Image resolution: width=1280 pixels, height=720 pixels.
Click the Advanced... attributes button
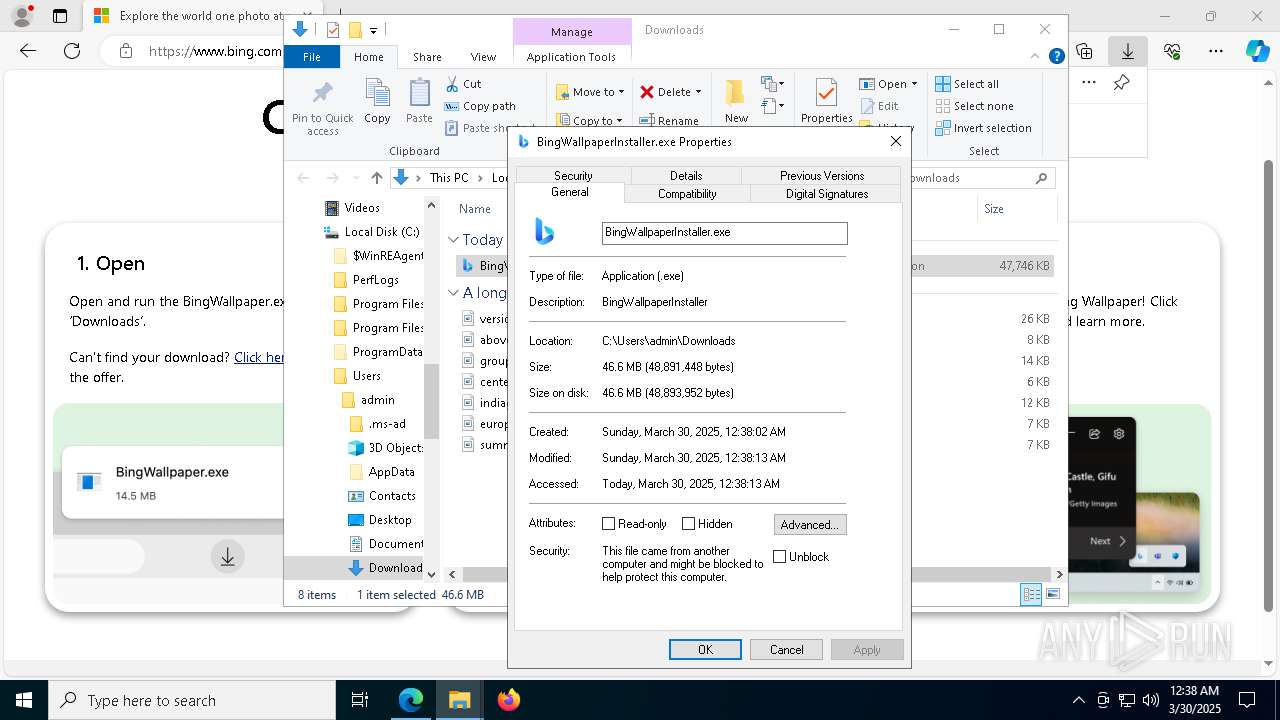[810, 524]
